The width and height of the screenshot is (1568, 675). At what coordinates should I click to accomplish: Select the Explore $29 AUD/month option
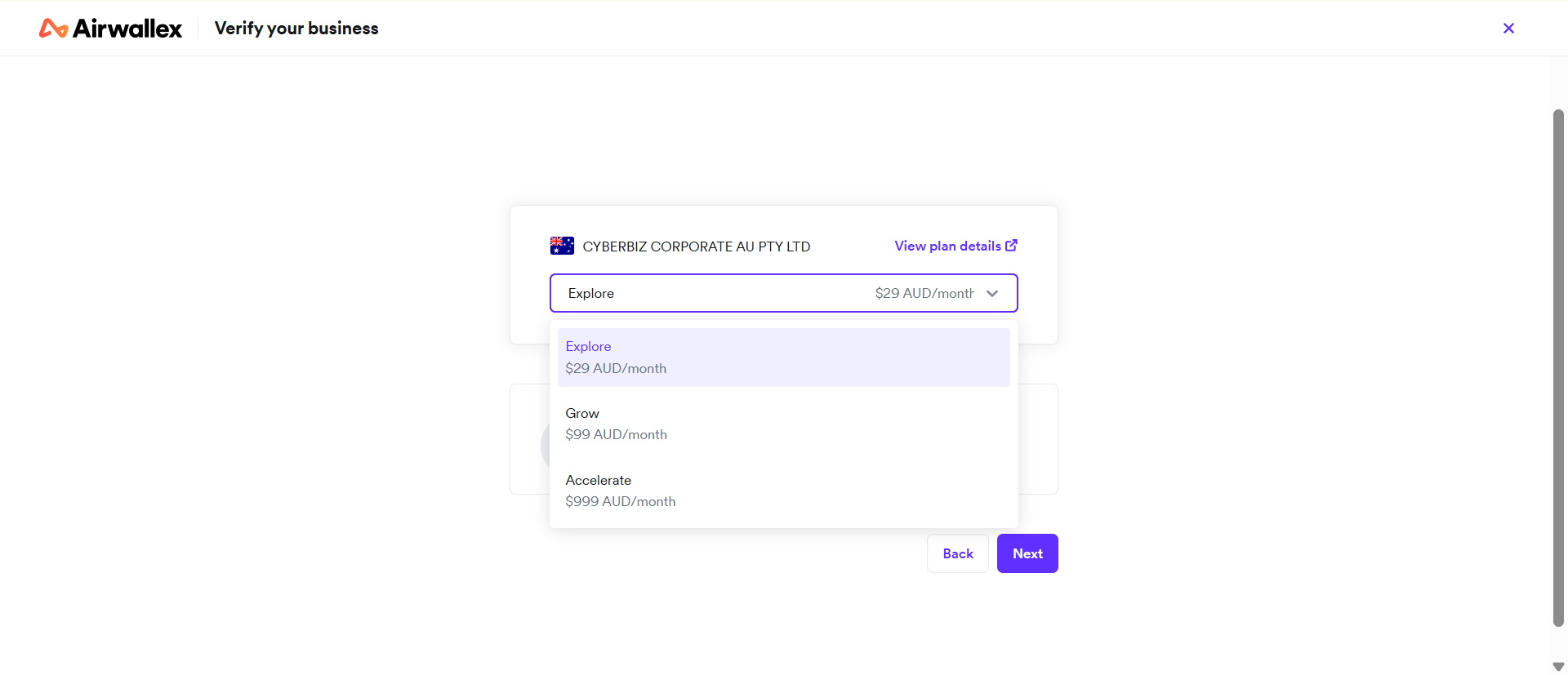point(783,357)
